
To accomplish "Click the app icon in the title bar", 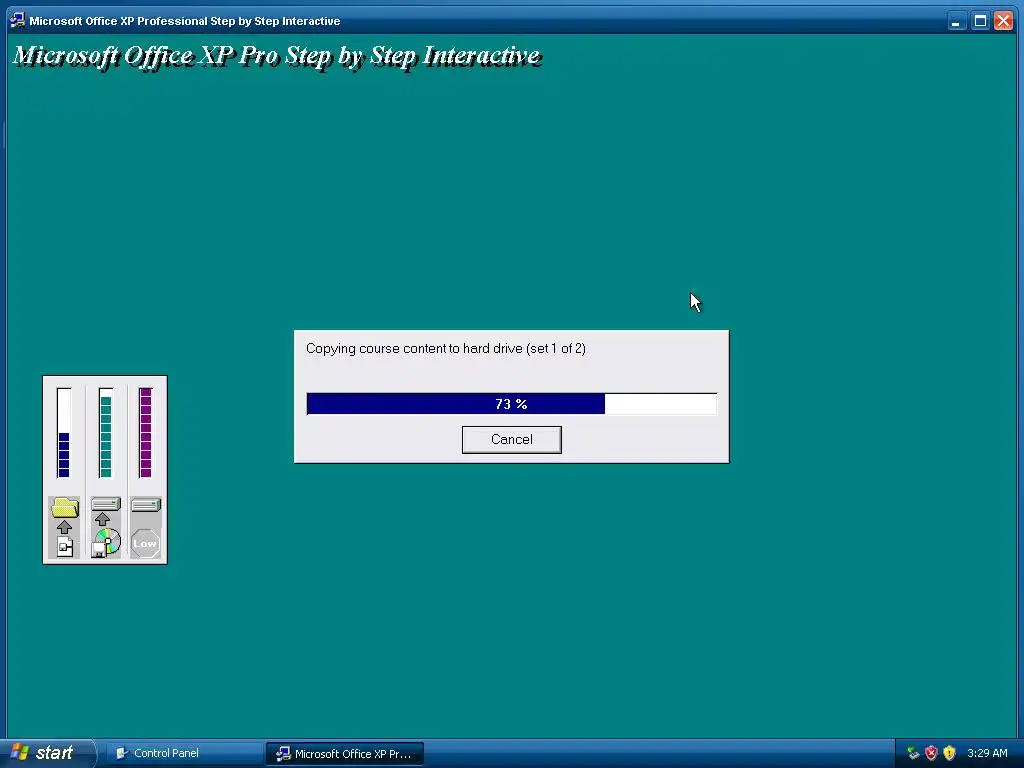I will tap(18, 20).
